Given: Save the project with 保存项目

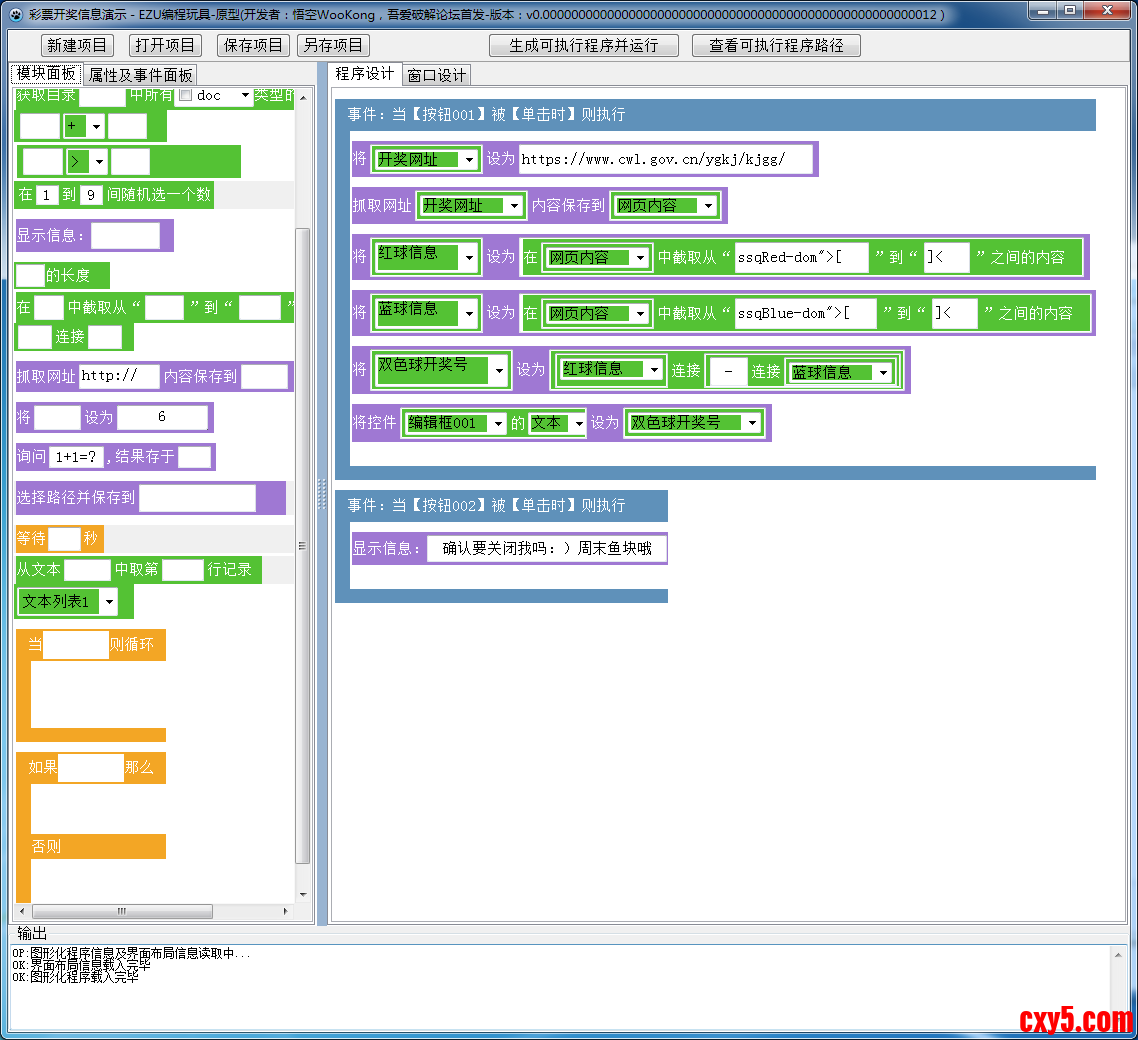Looking at the screenshot, I should (x=253, y=46).
